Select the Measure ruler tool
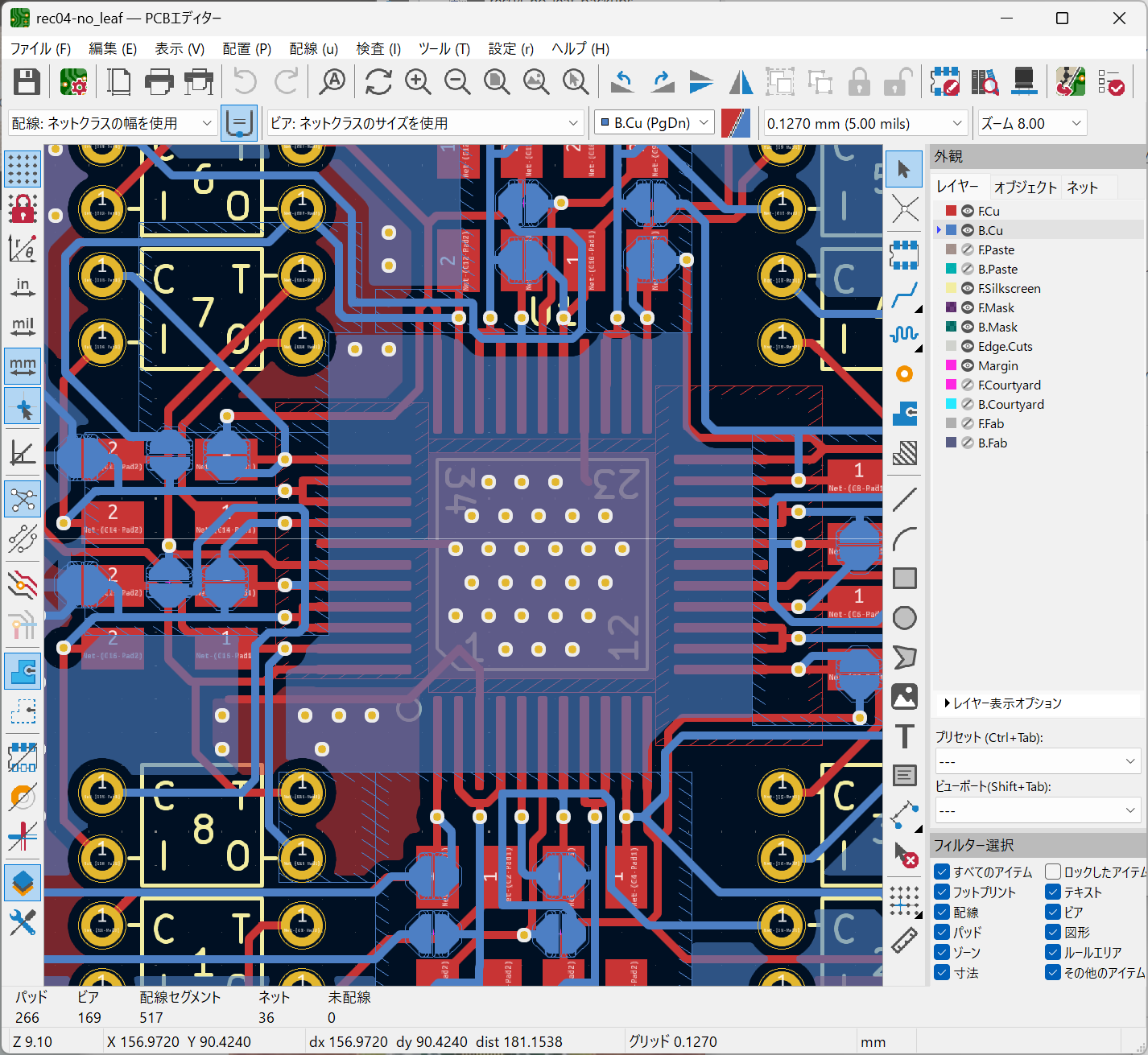This screenshot has height=1055, width=1148. (904, 941)
